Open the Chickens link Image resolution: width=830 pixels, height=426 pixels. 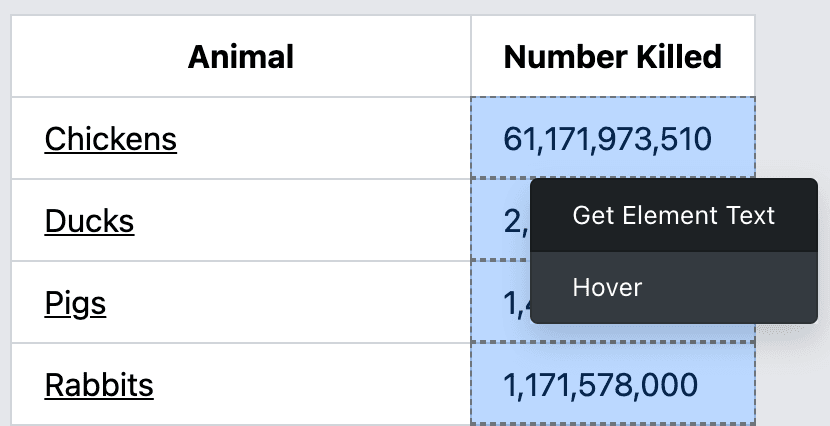(x=110, y=139)
